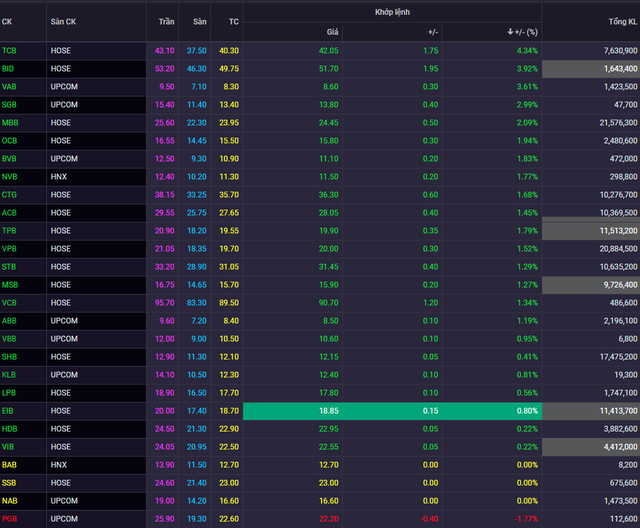Select HDB ceiling price 24.50
Image resolution: width=640 pixels, height=528 pixels.
[x=164, y=429]
